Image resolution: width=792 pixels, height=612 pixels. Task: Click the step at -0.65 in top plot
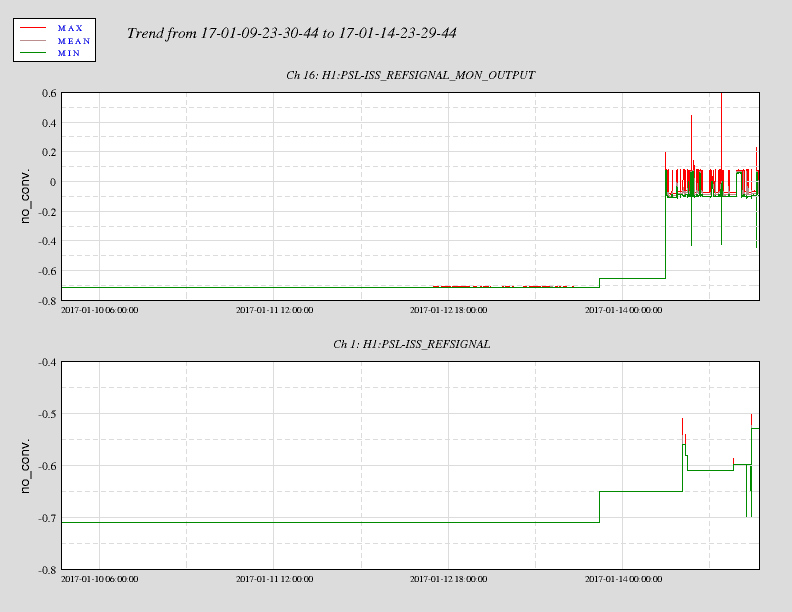tap(632, 278)
